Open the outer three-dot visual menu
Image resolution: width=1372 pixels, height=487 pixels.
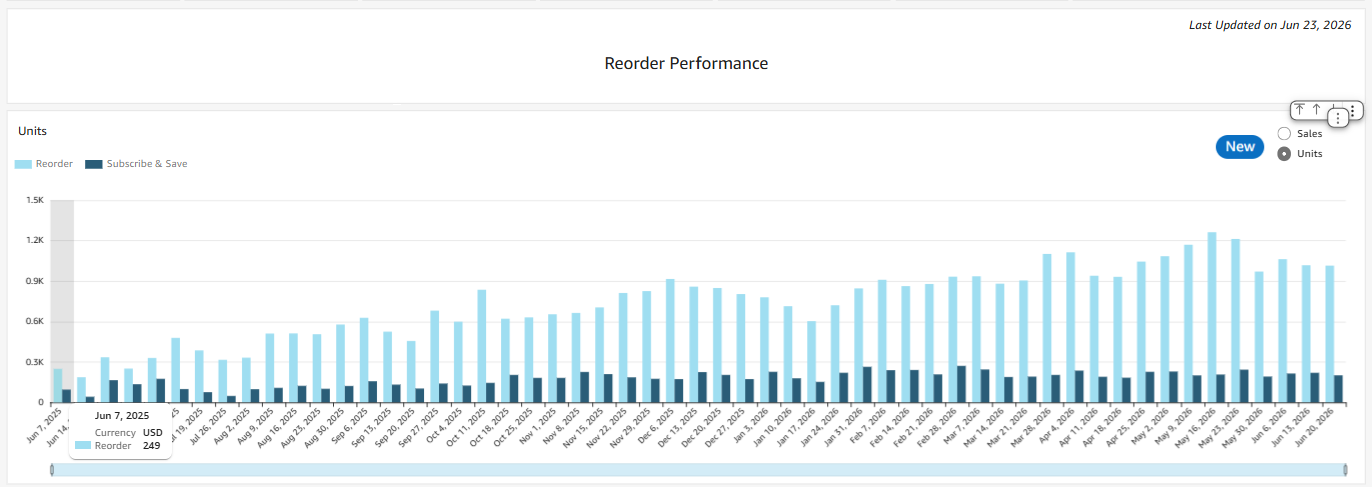1353,110
